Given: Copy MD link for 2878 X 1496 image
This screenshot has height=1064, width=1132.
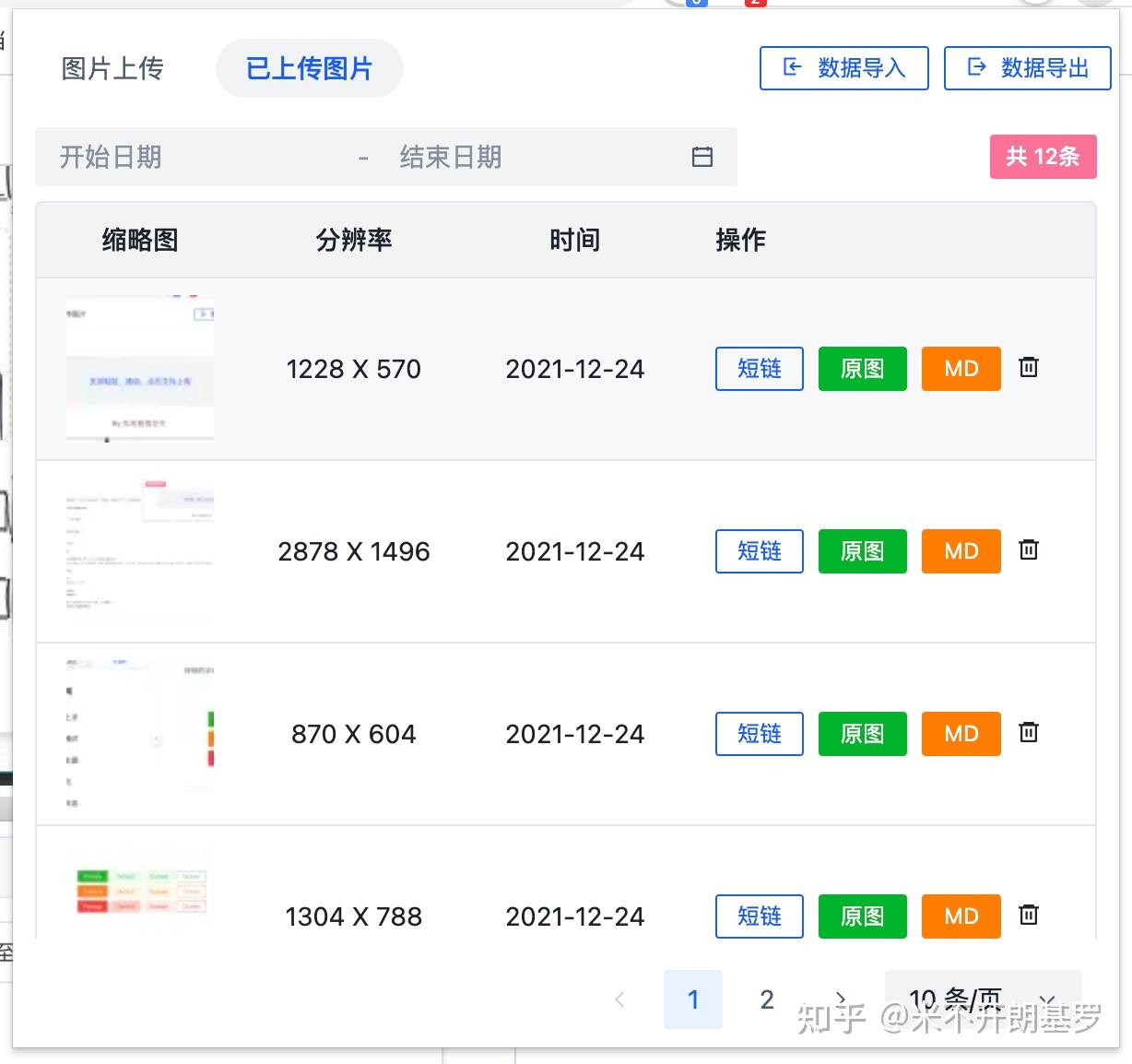Looking at the screenshot, I should click(x=961, y=551).
